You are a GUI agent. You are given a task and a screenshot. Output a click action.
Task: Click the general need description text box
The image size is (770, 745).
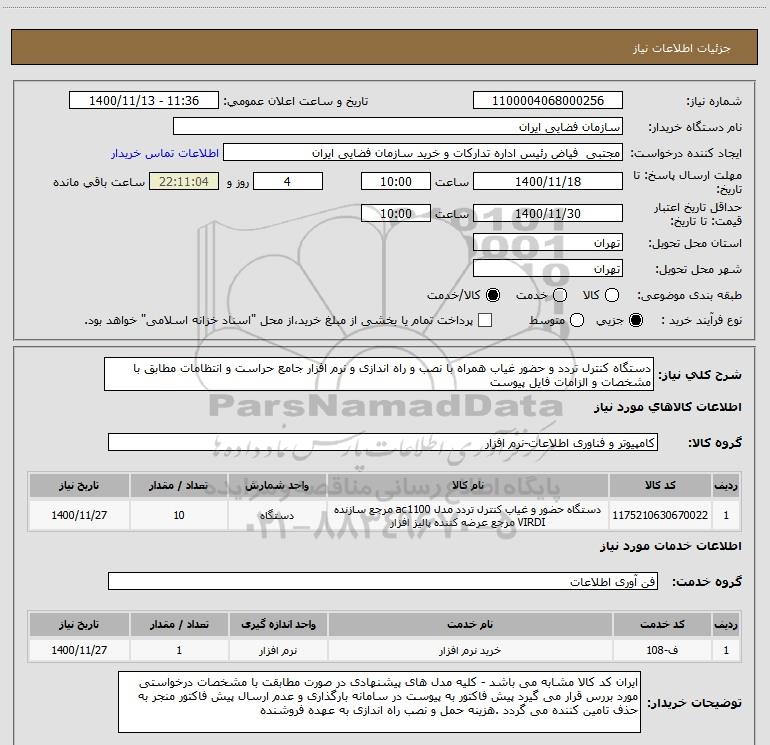click(x=379, y=375)
